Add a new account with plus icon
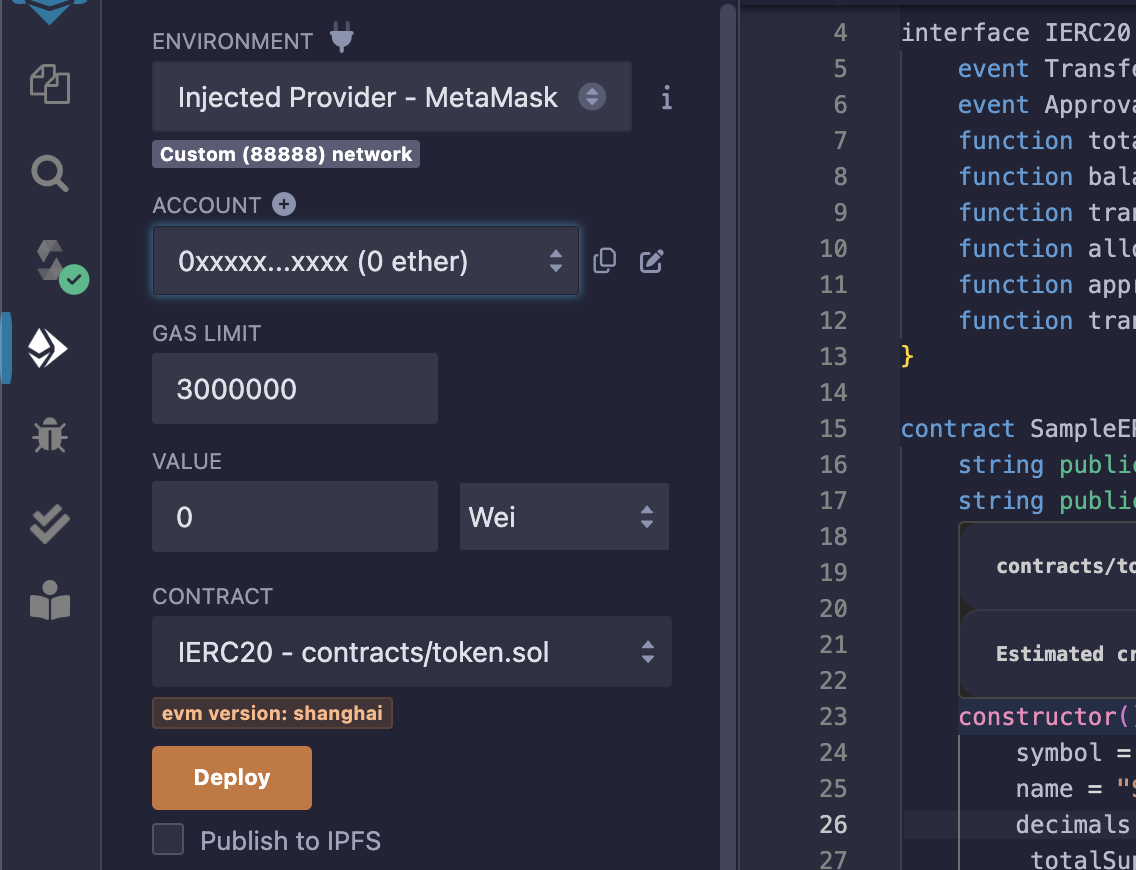This screenshot has width=1136, height=870. coord(284,204)
